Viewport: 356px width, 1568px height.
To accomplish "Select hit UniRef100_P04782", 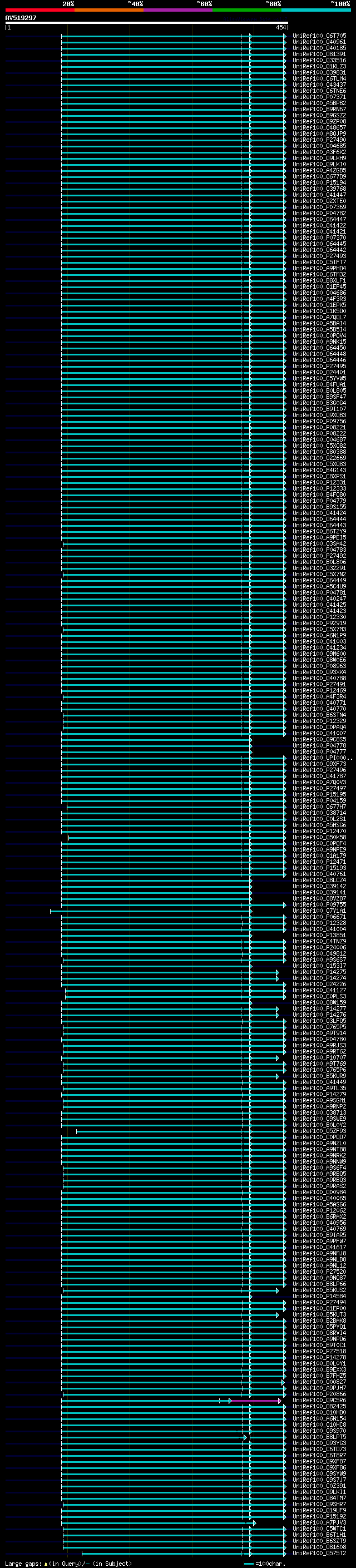I will tap(319, 213).
